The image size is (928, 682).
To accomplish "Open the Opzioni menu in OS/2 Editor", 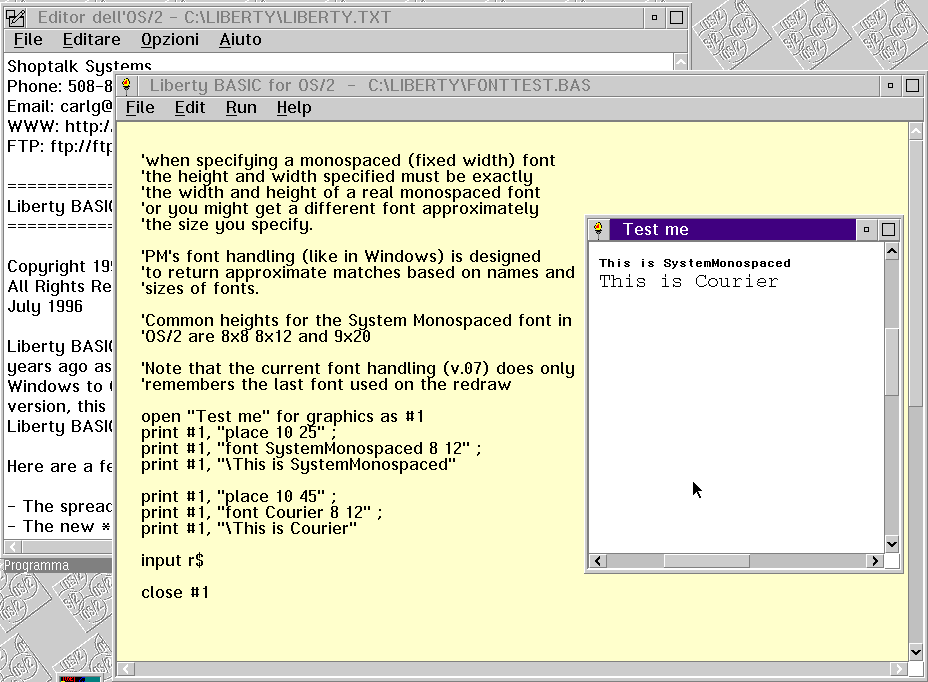I will (170, 40).
